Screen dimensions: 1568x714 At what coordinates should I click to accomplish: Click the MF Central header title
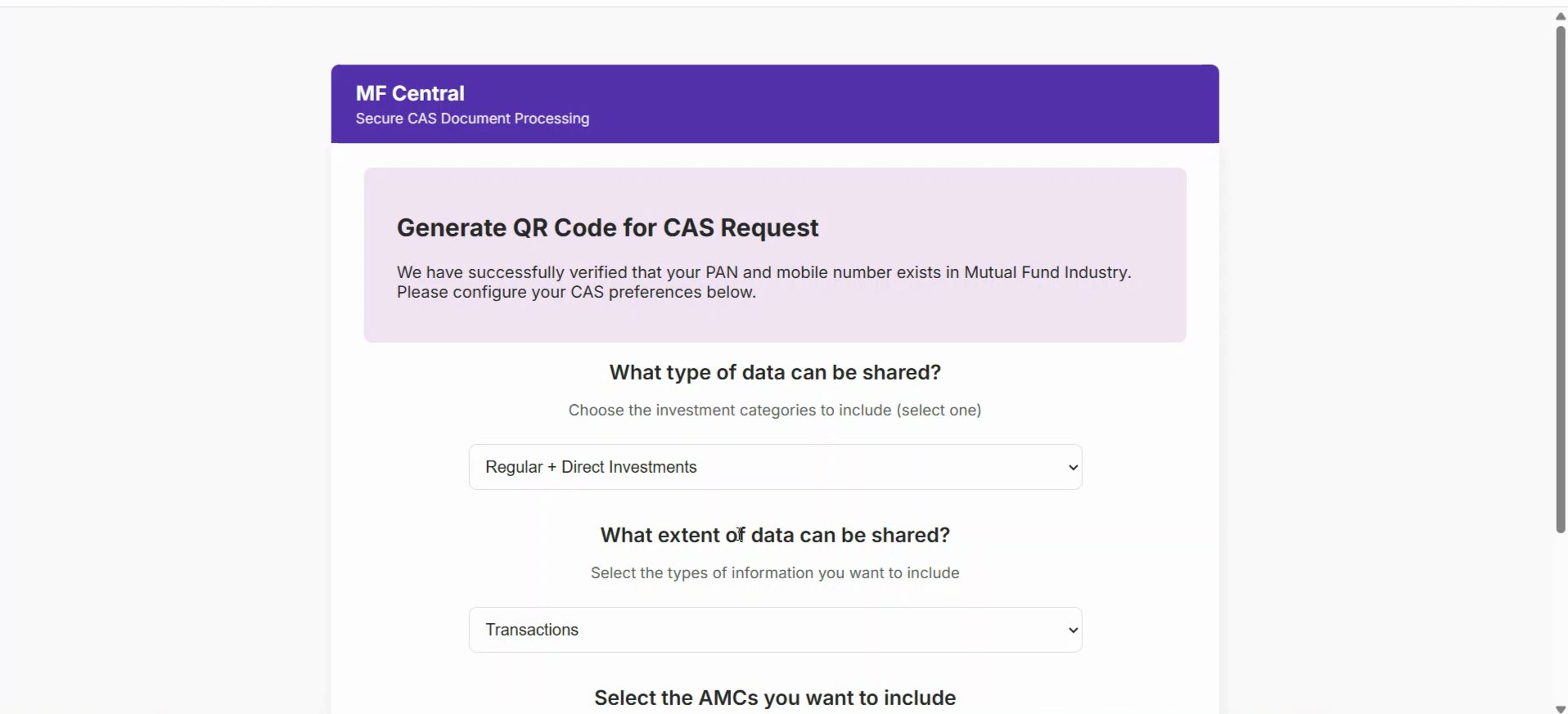click(x=410, y=93)
